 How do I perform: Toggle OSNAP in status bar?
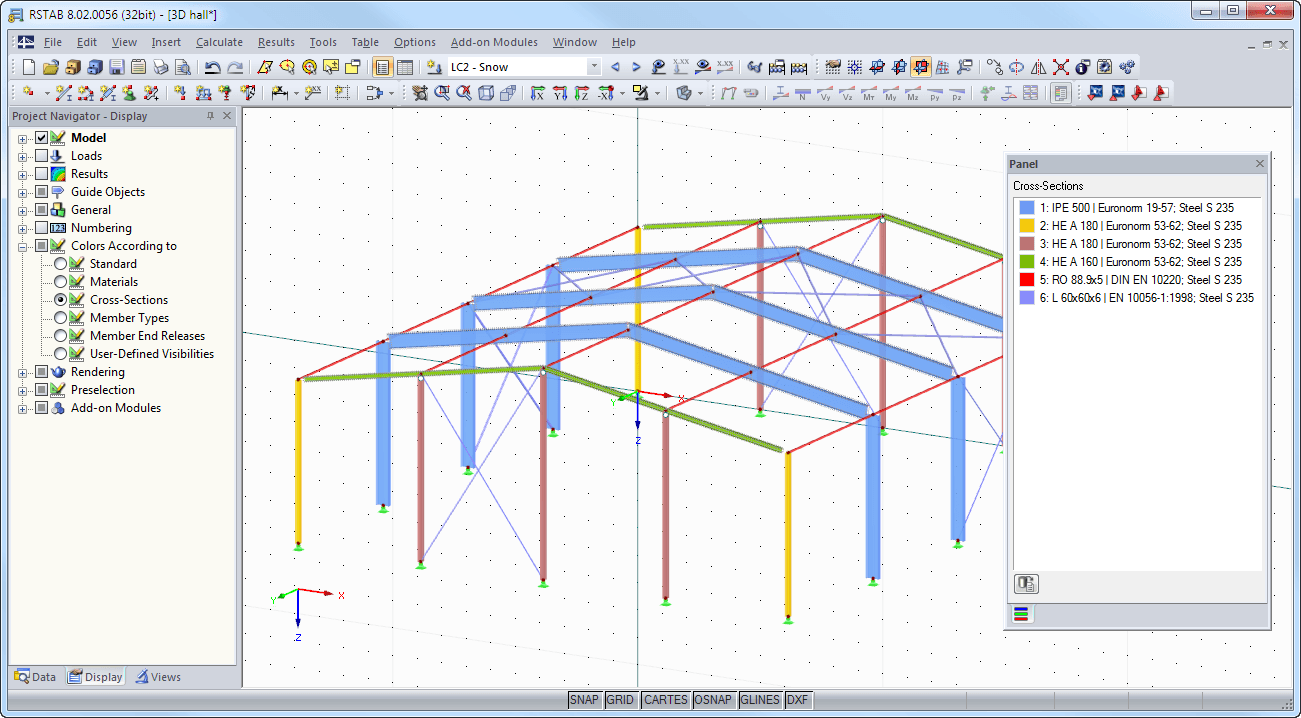[x=713, y=700]
